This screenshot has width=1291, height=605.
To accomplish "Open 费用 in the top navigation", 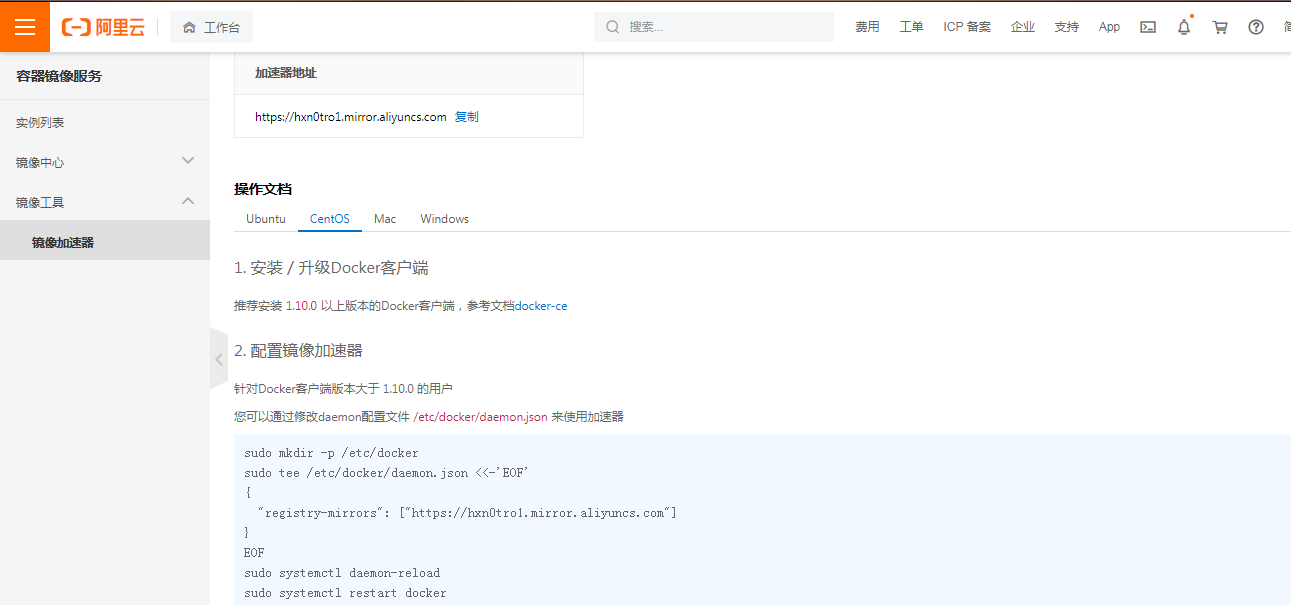I will [x=867, y=27].
